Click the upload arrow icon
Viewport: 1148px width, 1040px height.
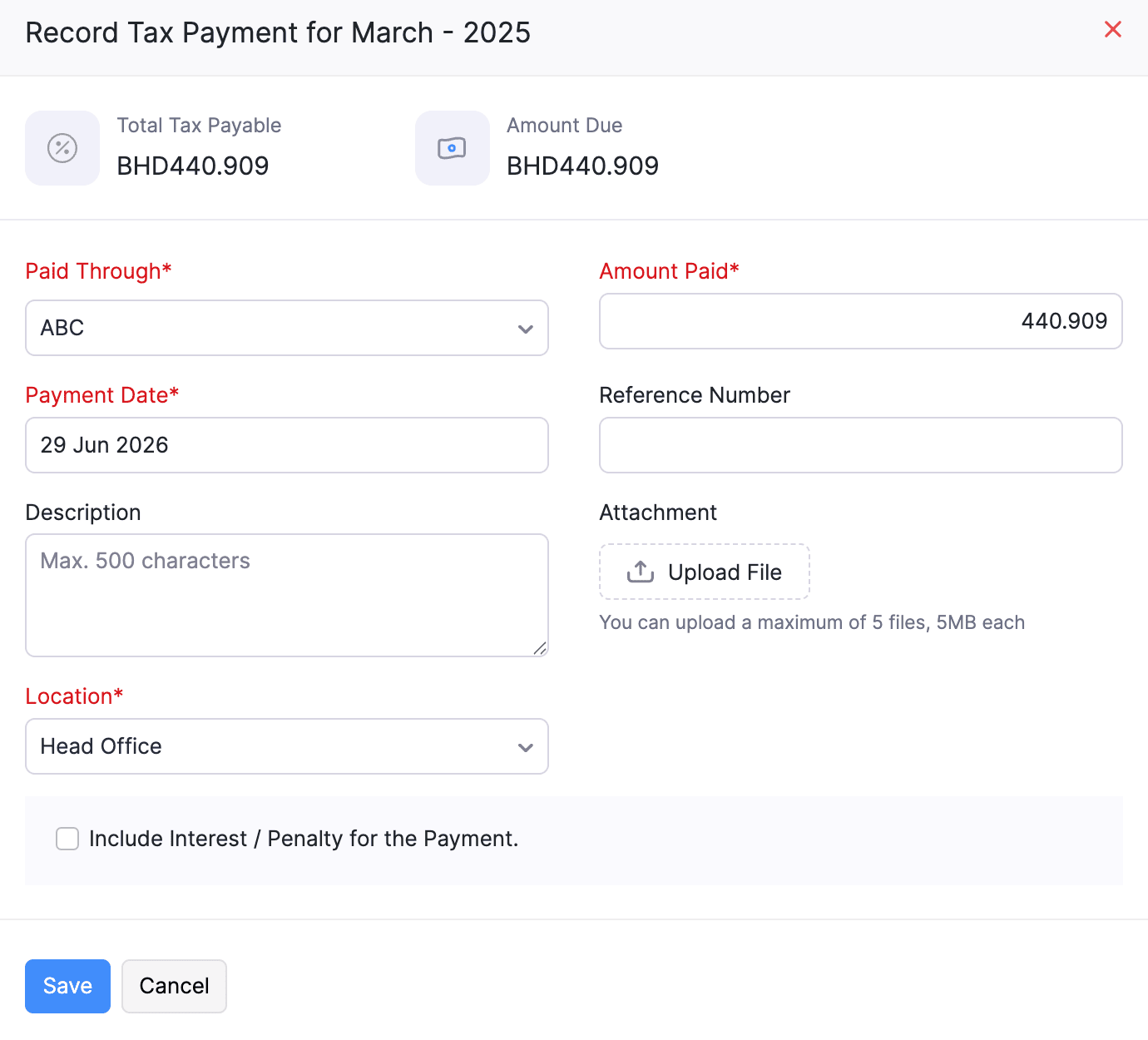641,572
